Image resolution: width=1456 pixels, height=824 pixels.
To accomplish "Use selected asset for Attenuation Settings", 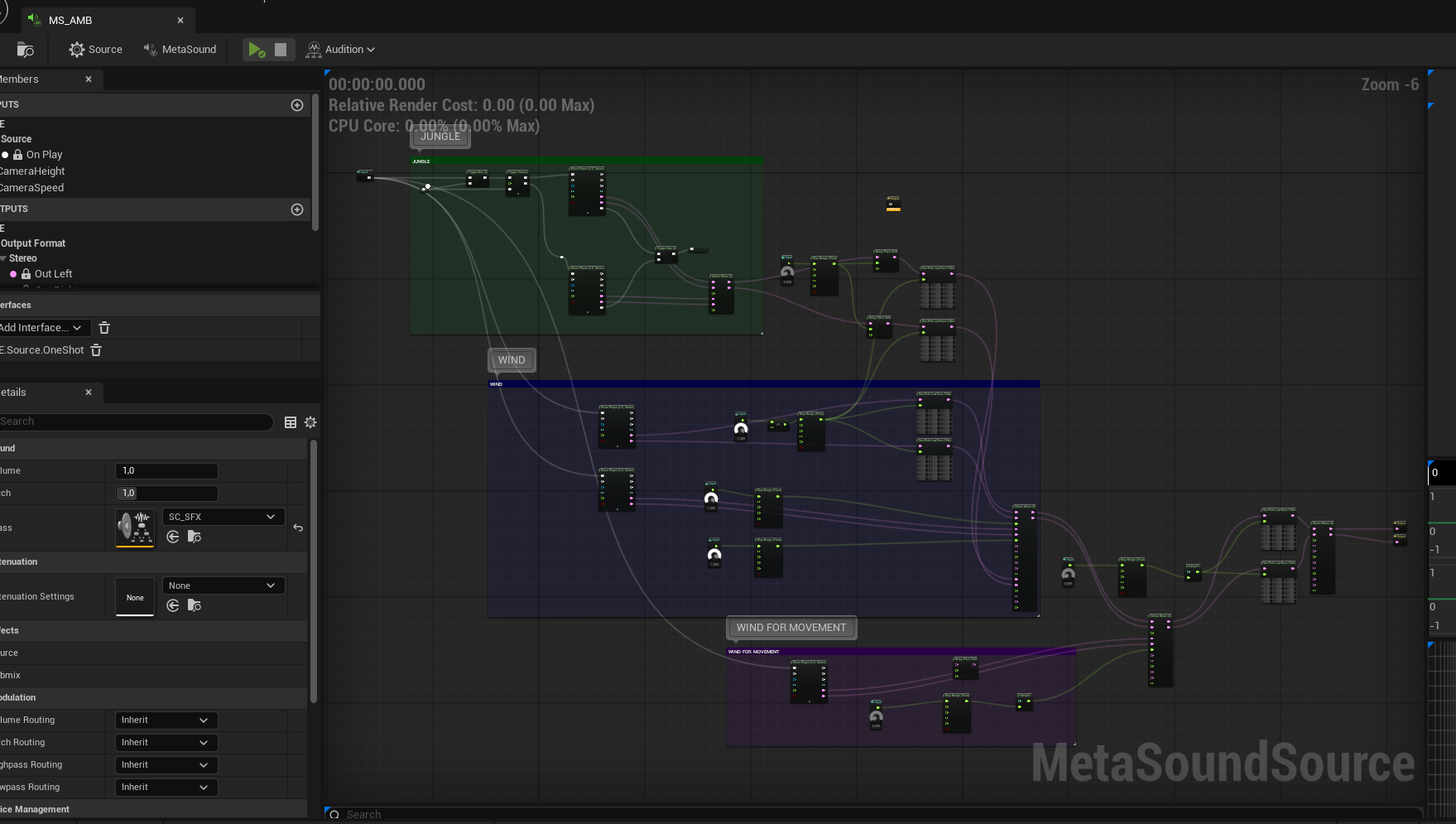I will tap(173, 605).
